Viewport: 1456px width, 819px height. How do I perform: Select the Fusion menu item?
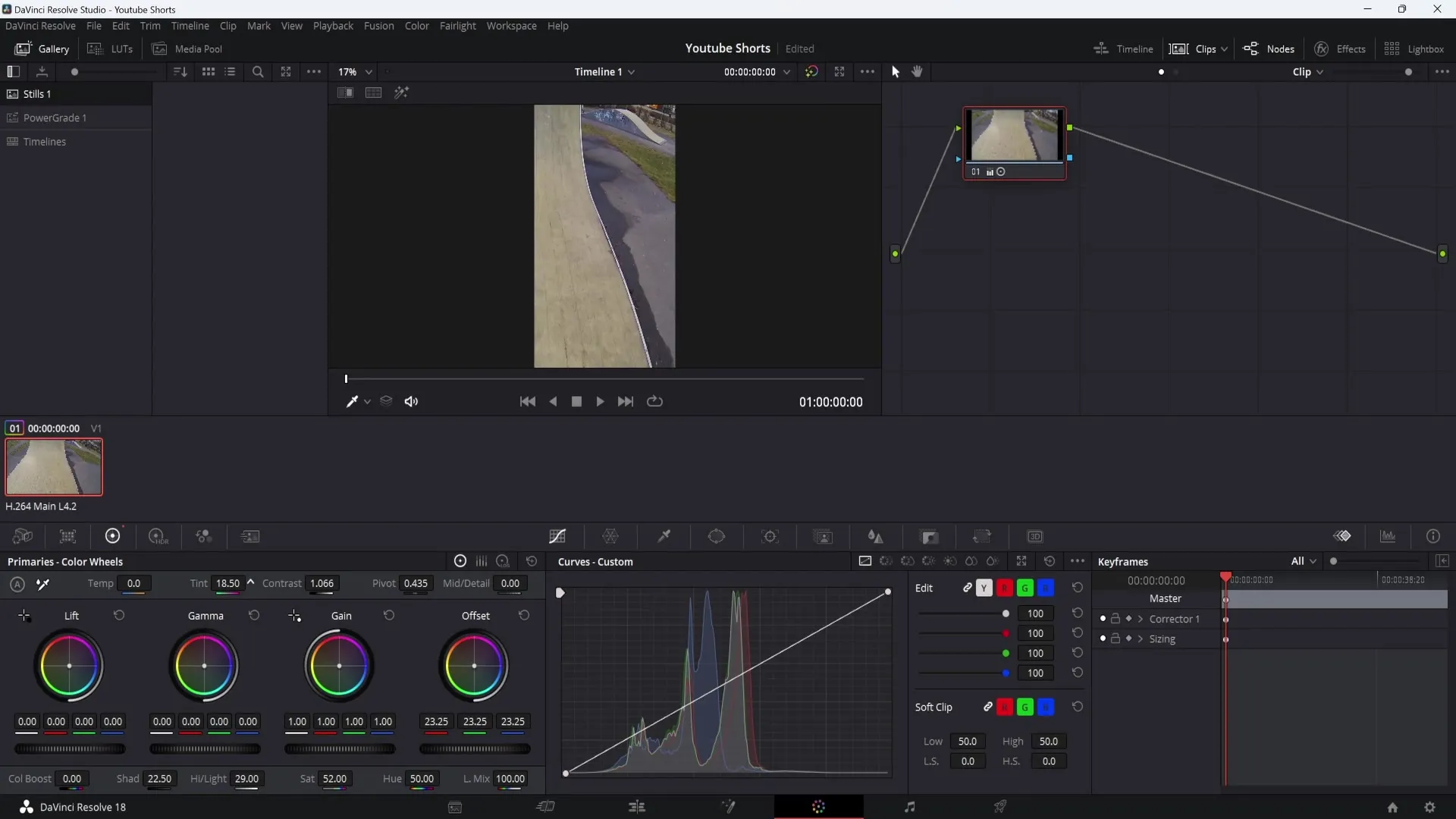378,25
